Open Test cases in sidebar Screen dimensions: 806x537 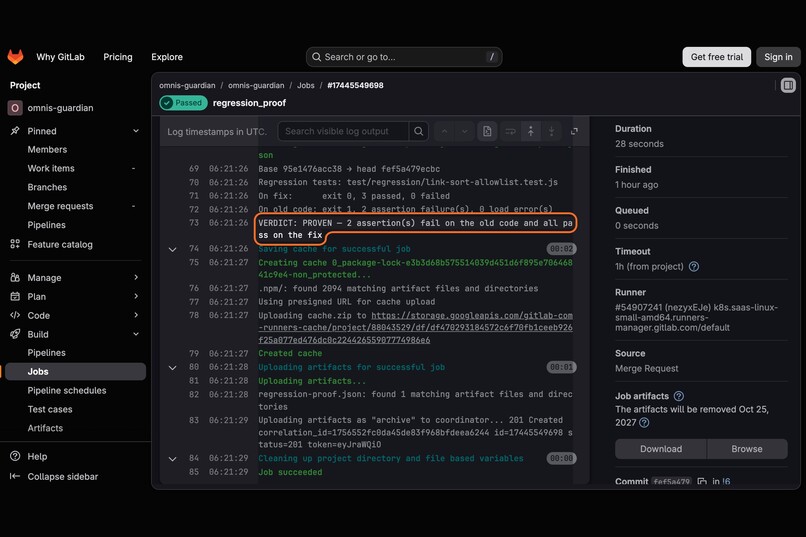[50, 409]
